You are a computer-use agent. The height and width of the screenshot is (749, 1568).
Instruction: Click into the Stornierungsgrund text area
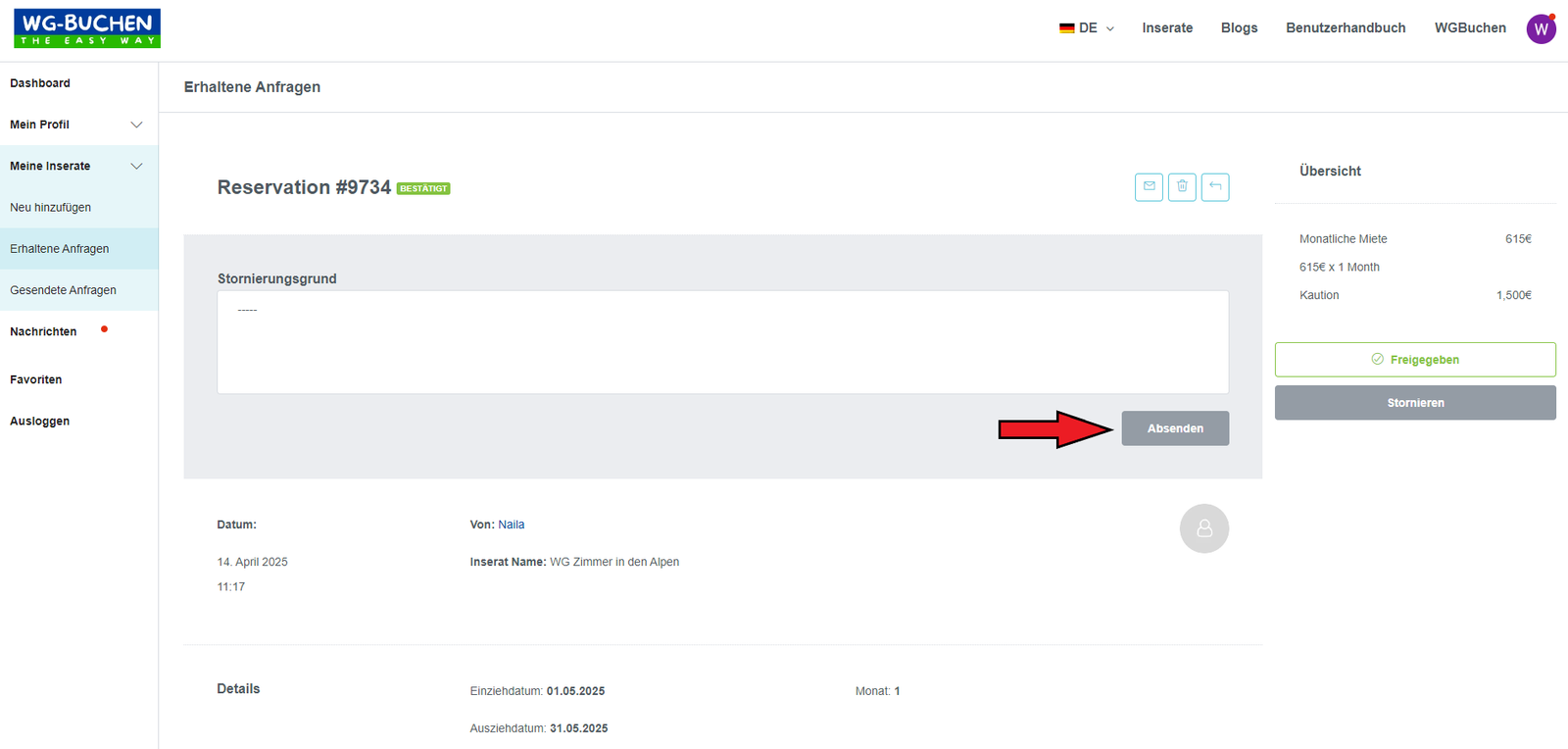pyautogui.click(x=723, y=342)
